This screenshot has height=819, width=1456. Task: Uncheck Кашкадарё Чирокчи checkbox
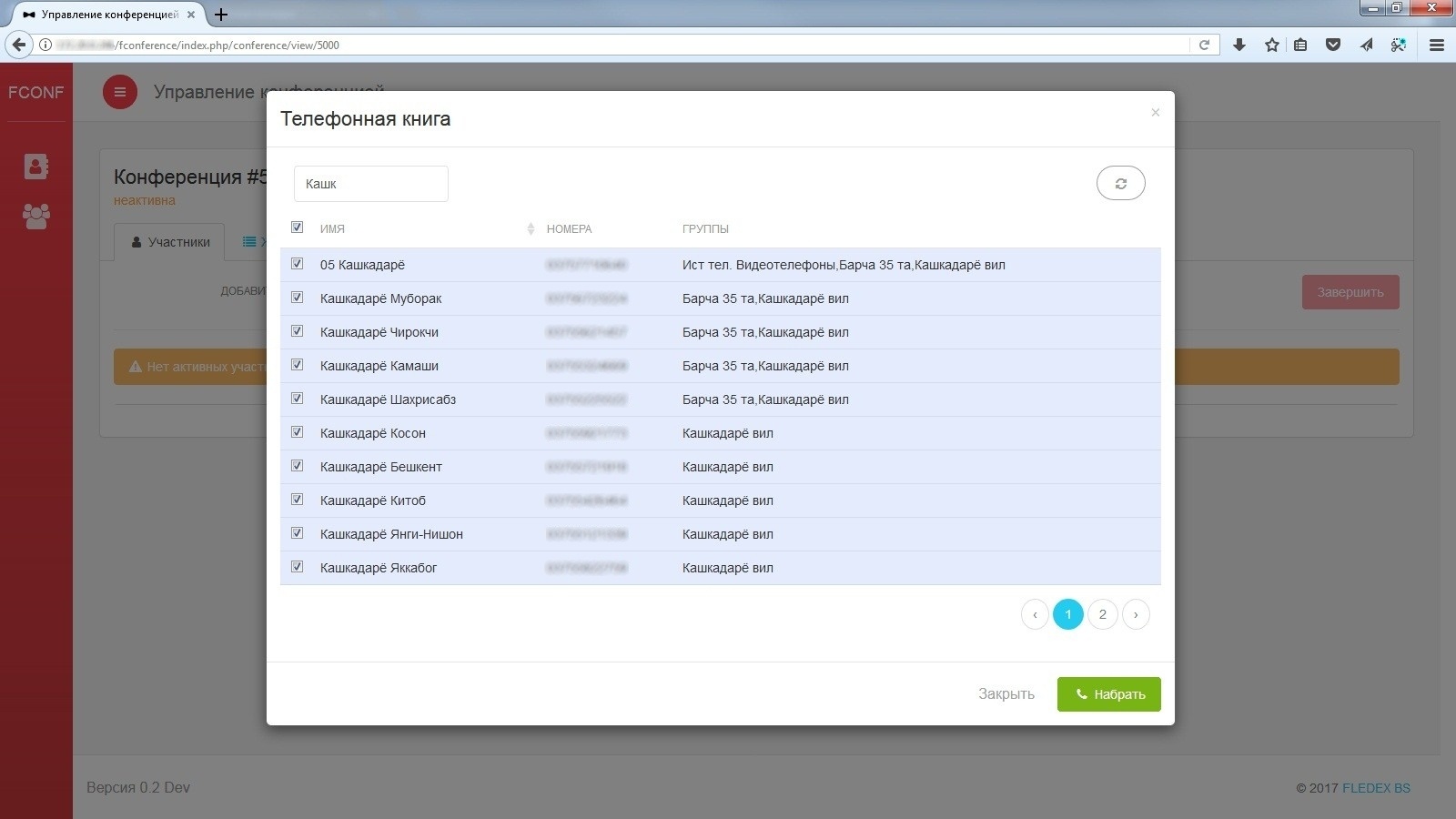pos(297,331)
